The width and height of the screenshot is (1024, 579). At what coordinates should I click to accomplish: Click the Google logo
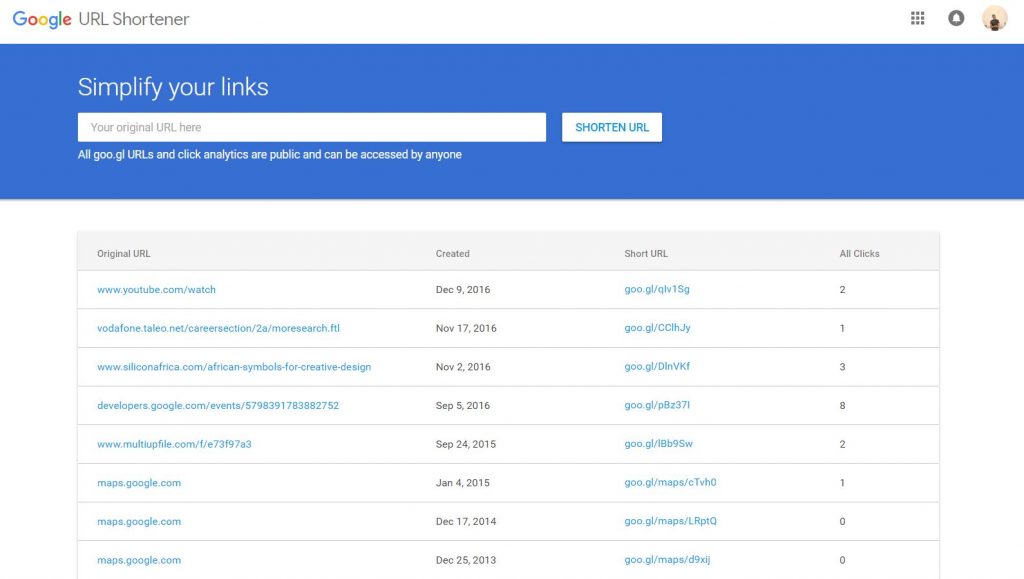point(42,20)
